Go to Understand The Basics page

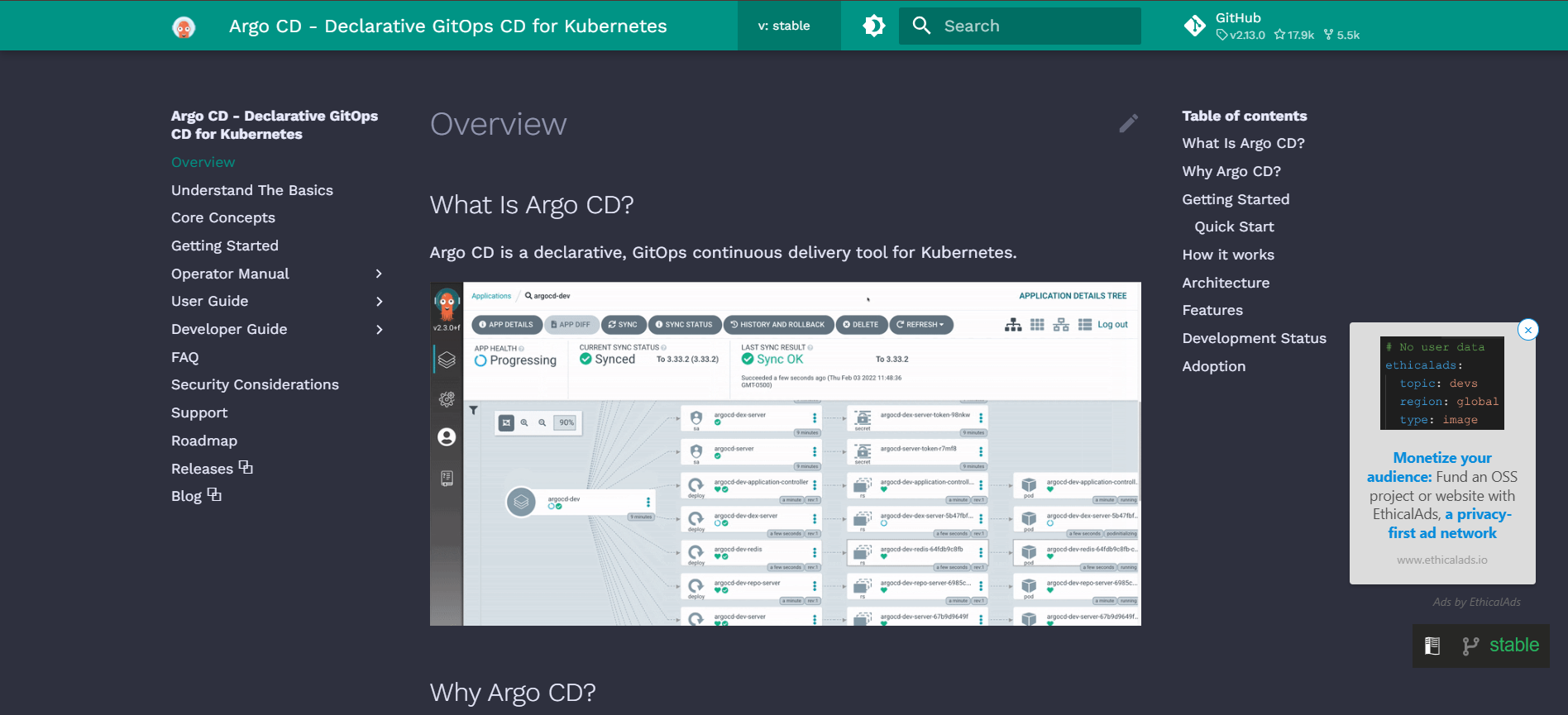pos(251,190)
